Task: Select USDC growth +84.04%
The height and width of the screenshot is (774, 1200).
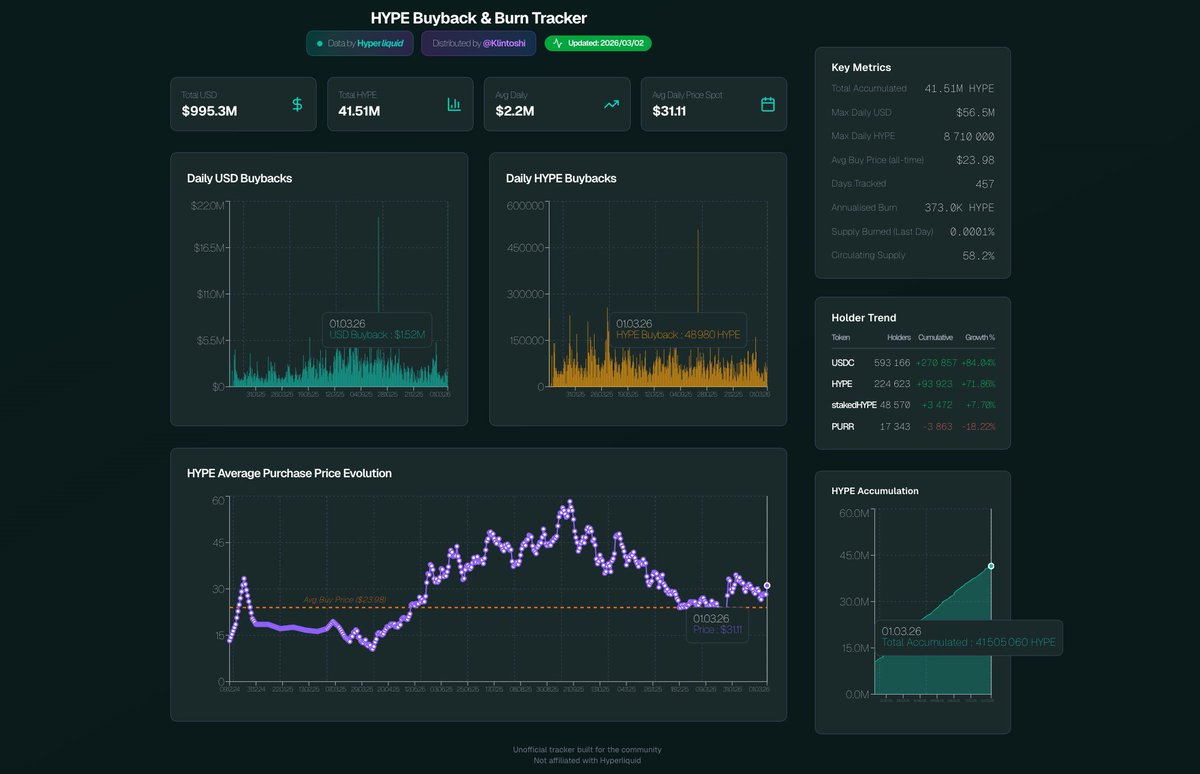Action: (x=978, y=362)
